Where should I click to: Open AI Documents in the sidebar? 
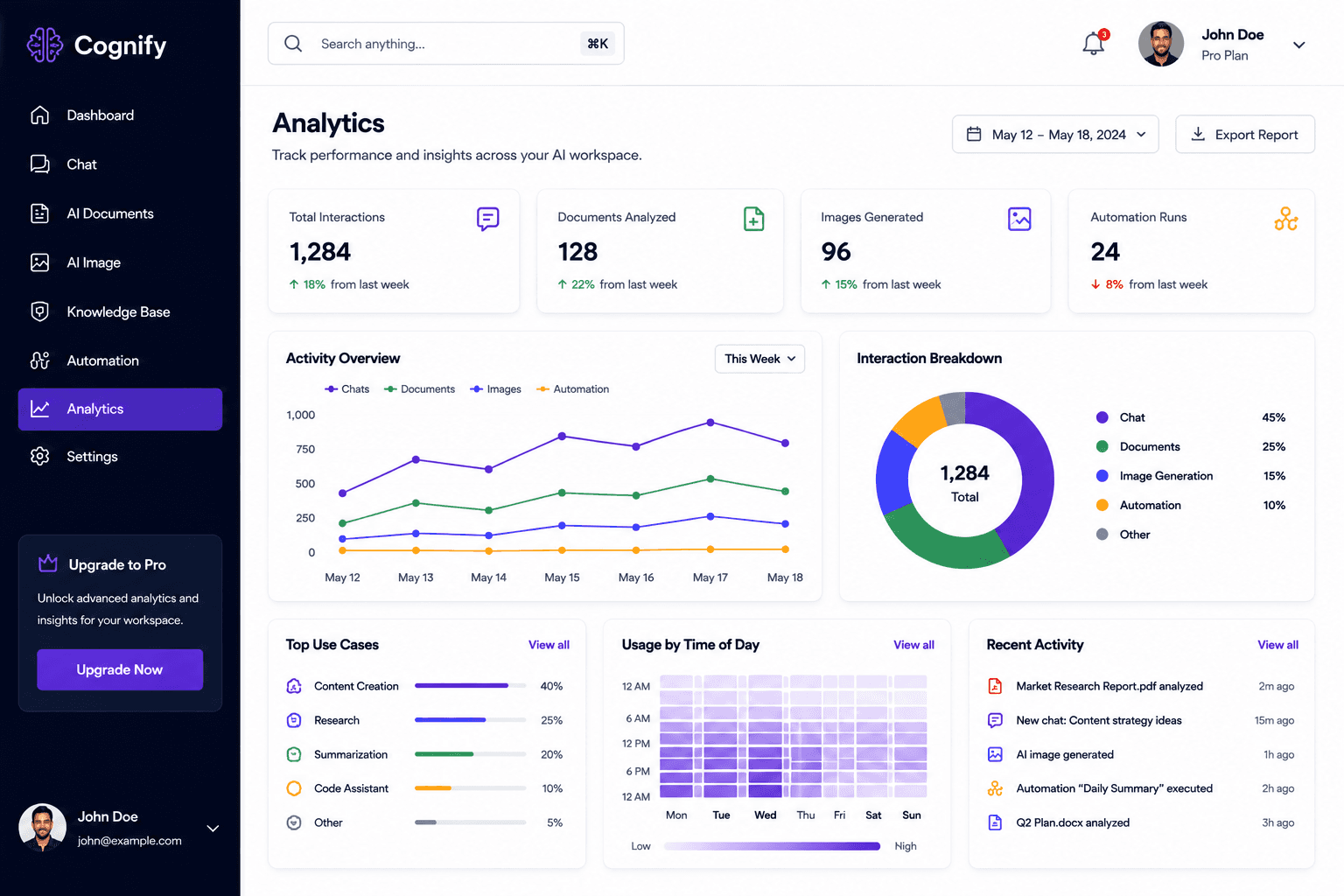tap(120, 213)
